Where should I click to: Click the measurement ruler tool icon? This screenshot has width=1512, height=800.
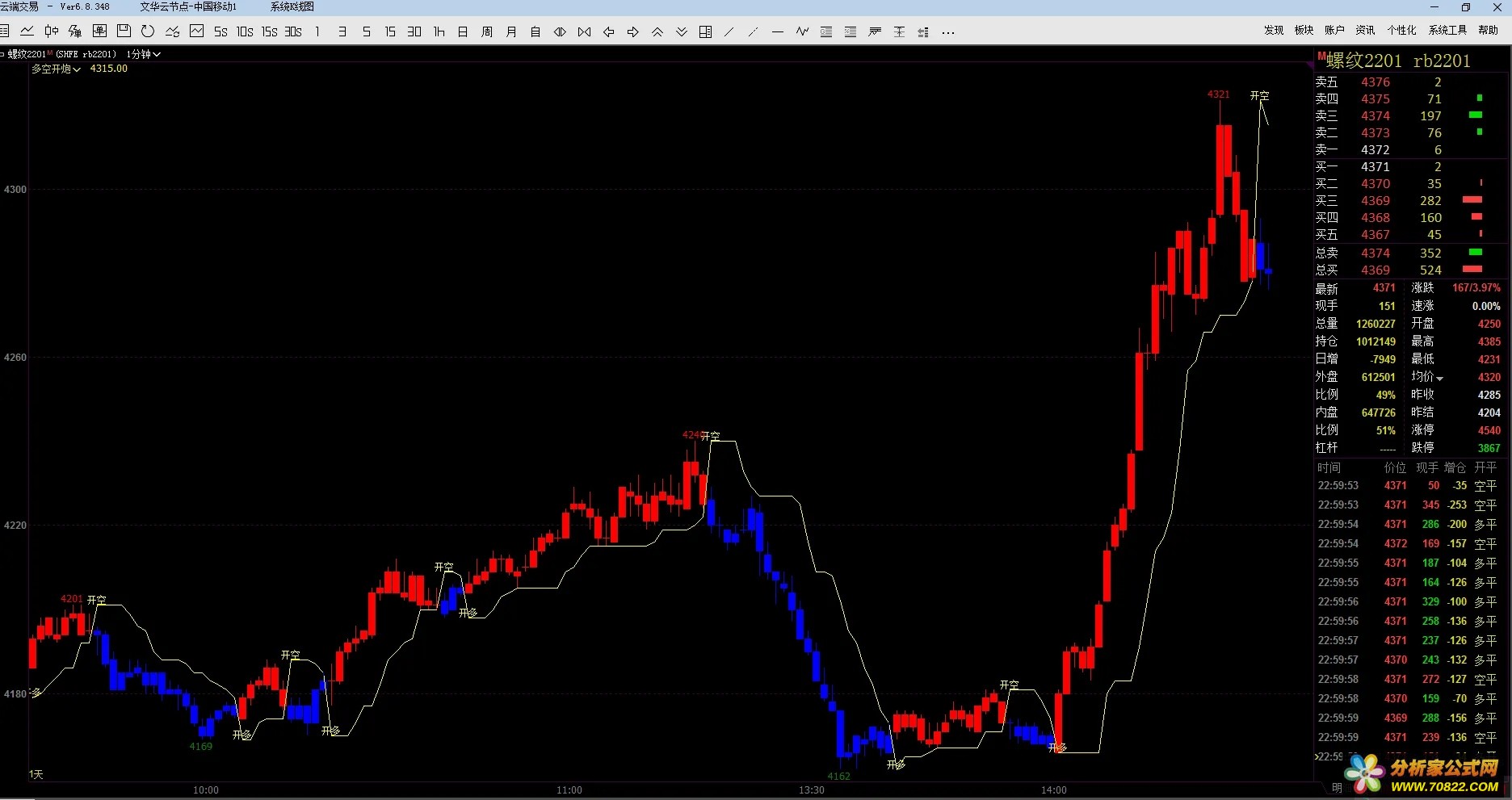[899, 31]
